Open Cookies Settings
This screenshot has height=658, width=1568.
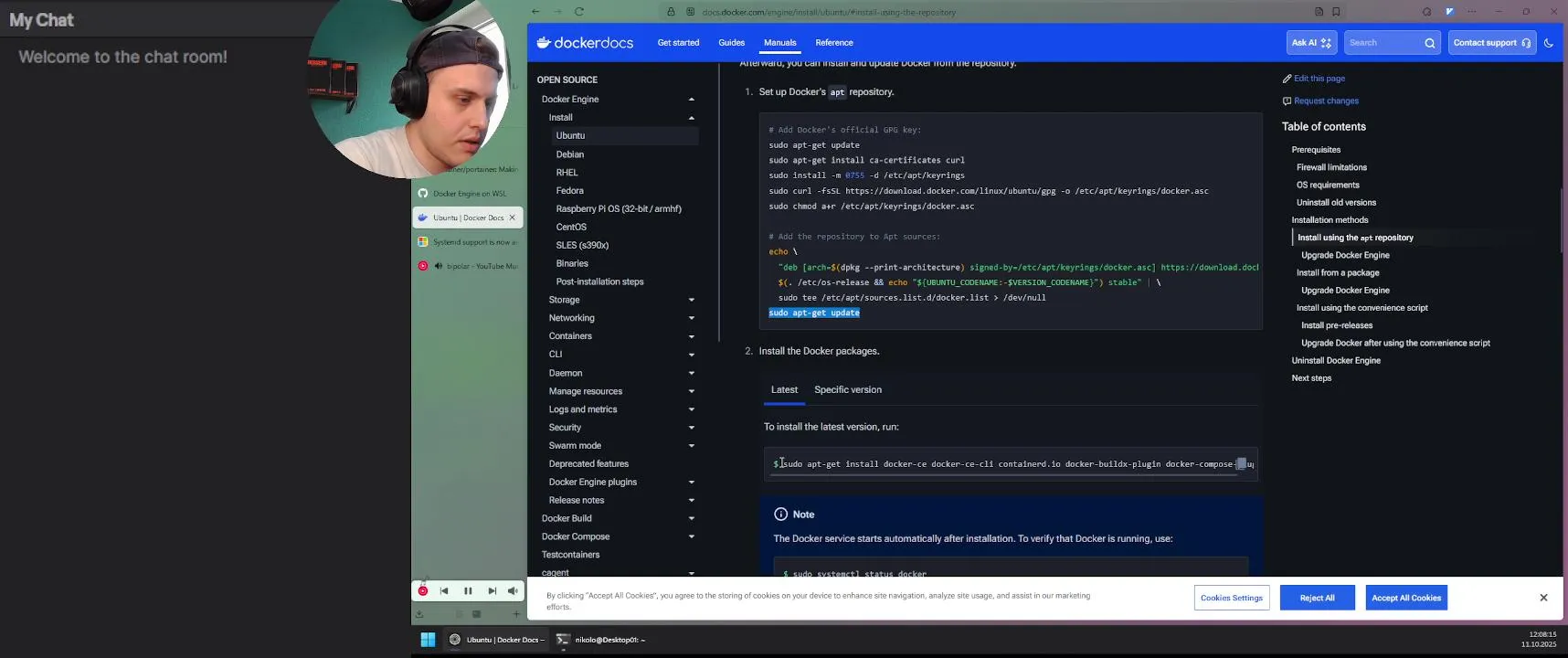[1232, 598]
